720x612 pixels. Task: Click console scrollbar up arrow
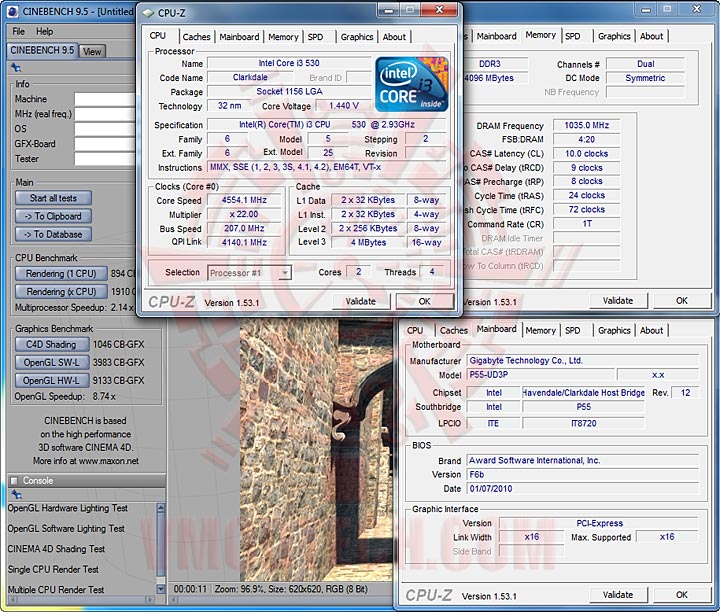pos(161,508)
